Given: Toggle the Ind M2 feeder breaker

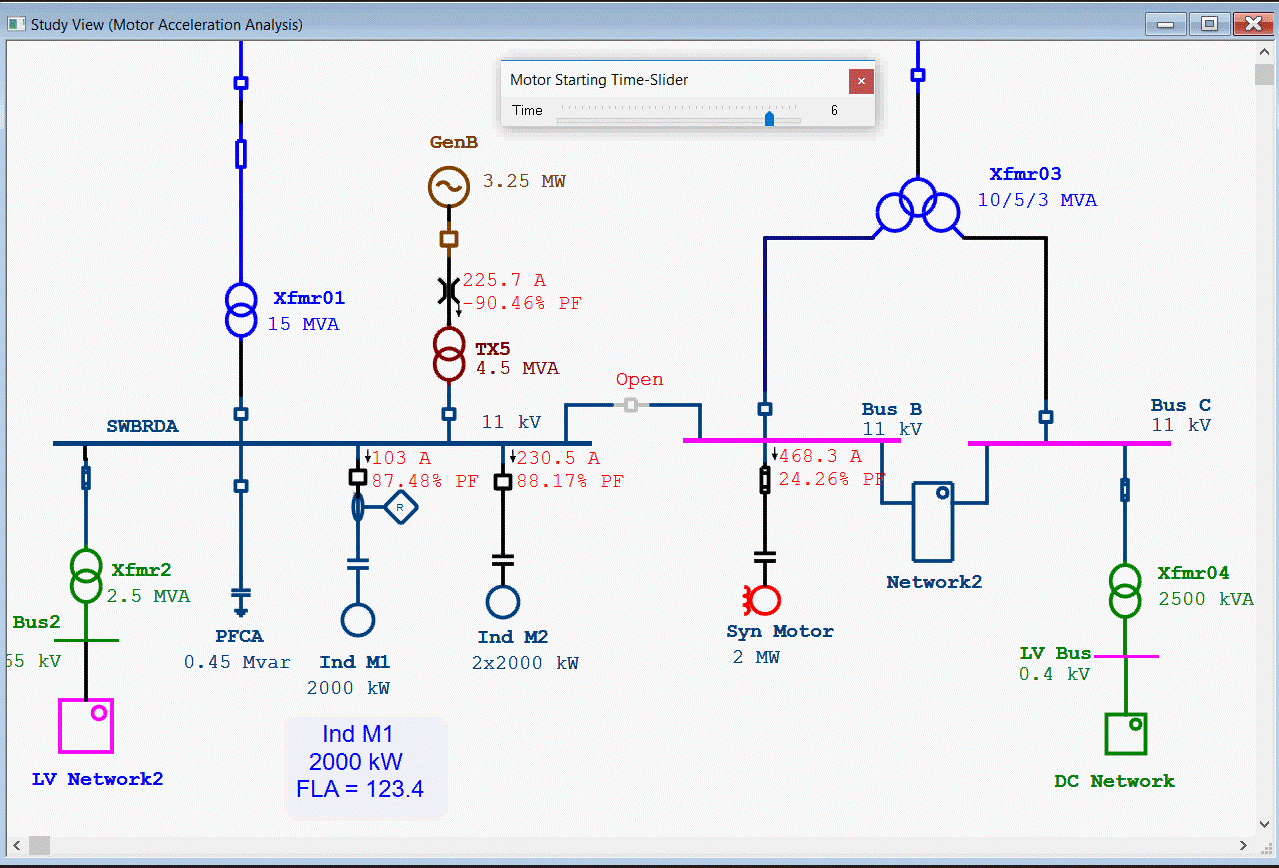Looking at the screenshot, I should (x=503, y=482).
